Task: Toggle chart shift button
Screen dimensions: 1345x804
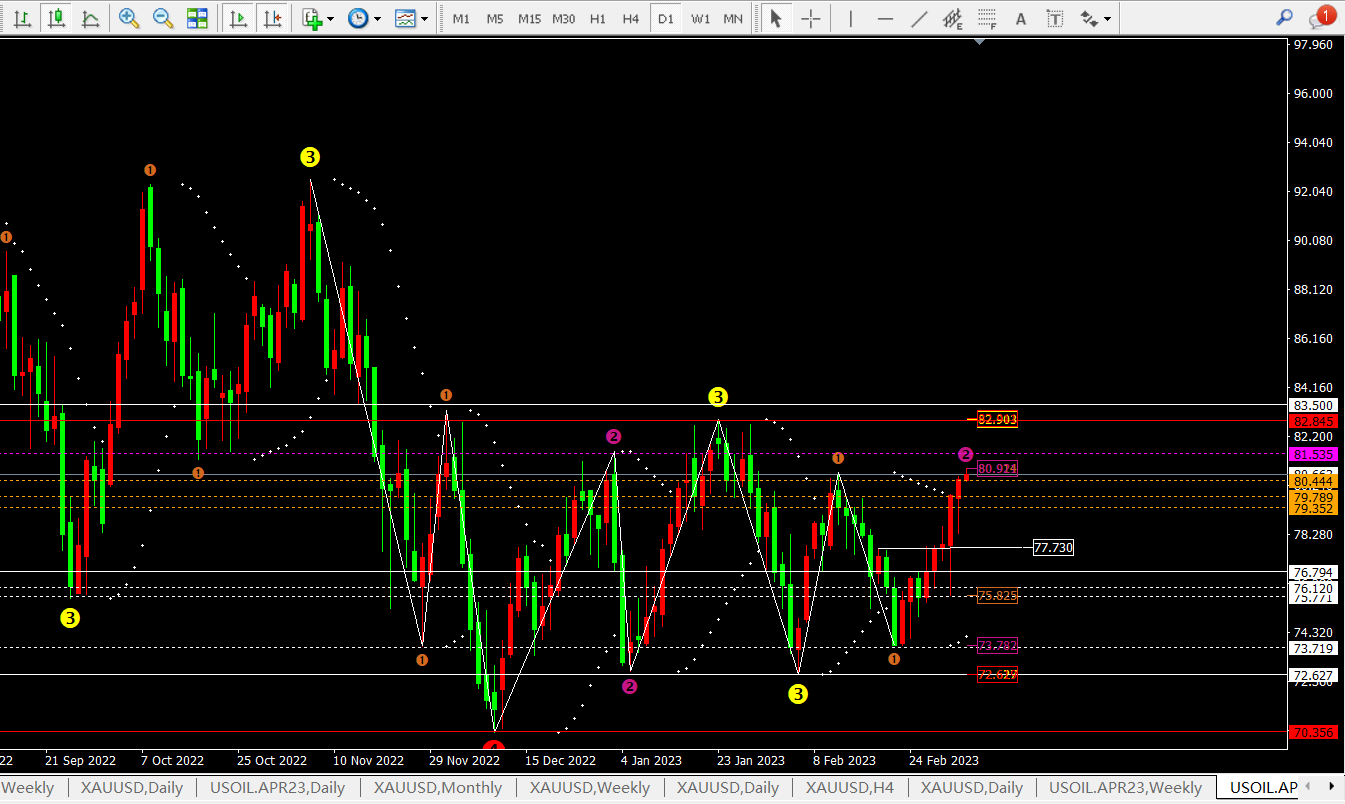Action: pos(271,18)
